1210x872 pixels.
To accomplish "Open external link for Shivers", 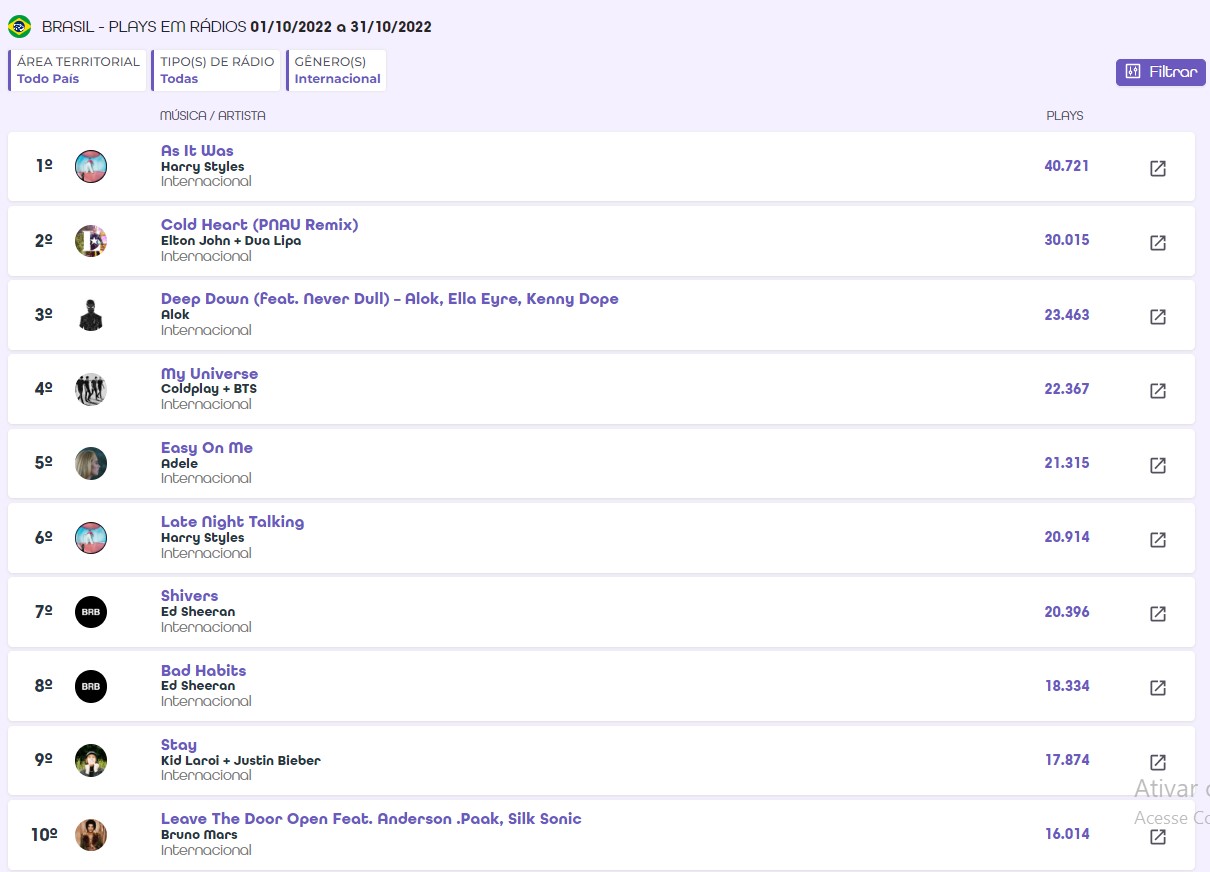I will 1157,613.
